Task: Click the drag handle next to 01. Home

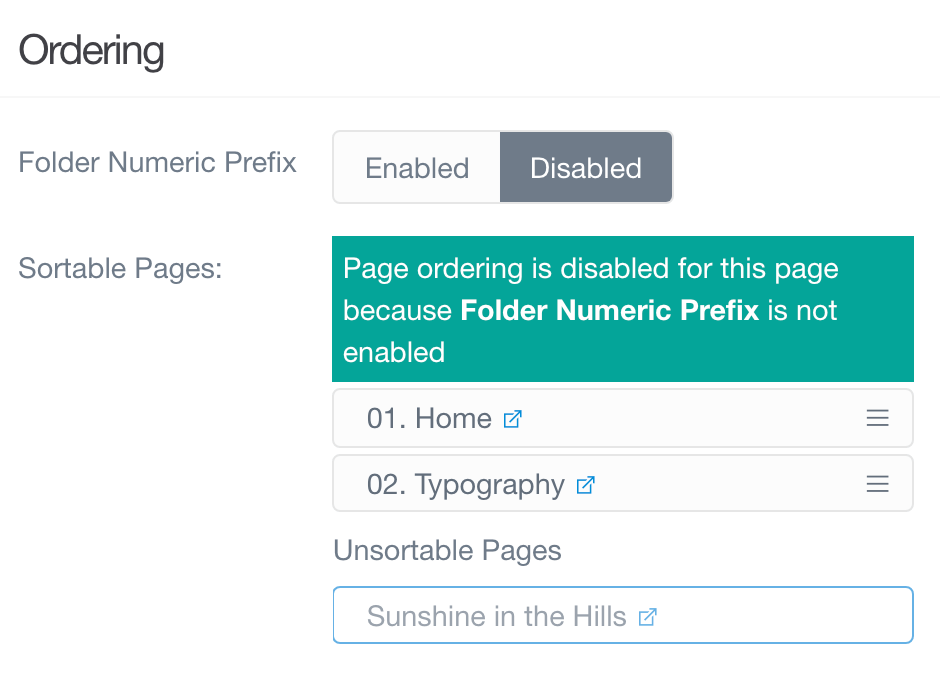Action: (877, 418)
